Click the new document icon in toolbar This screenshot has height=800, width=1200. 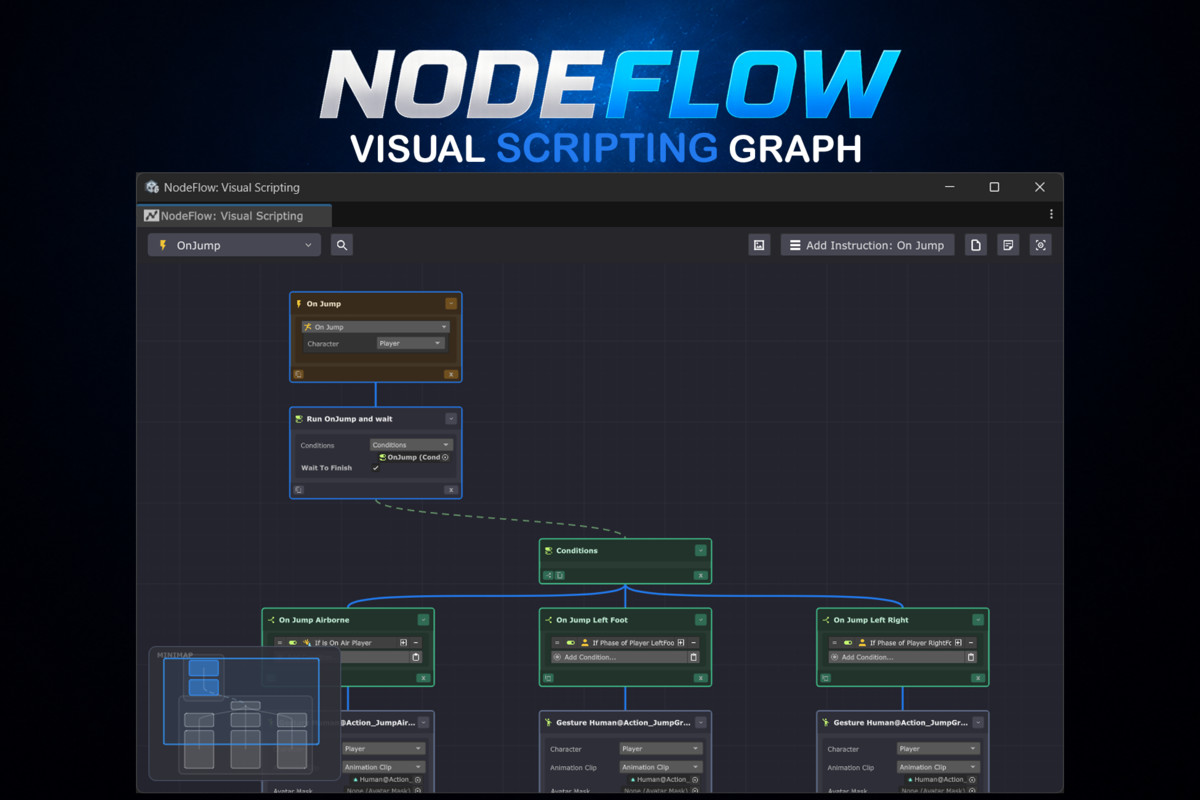pyautogui.click(x=976, y=245)
